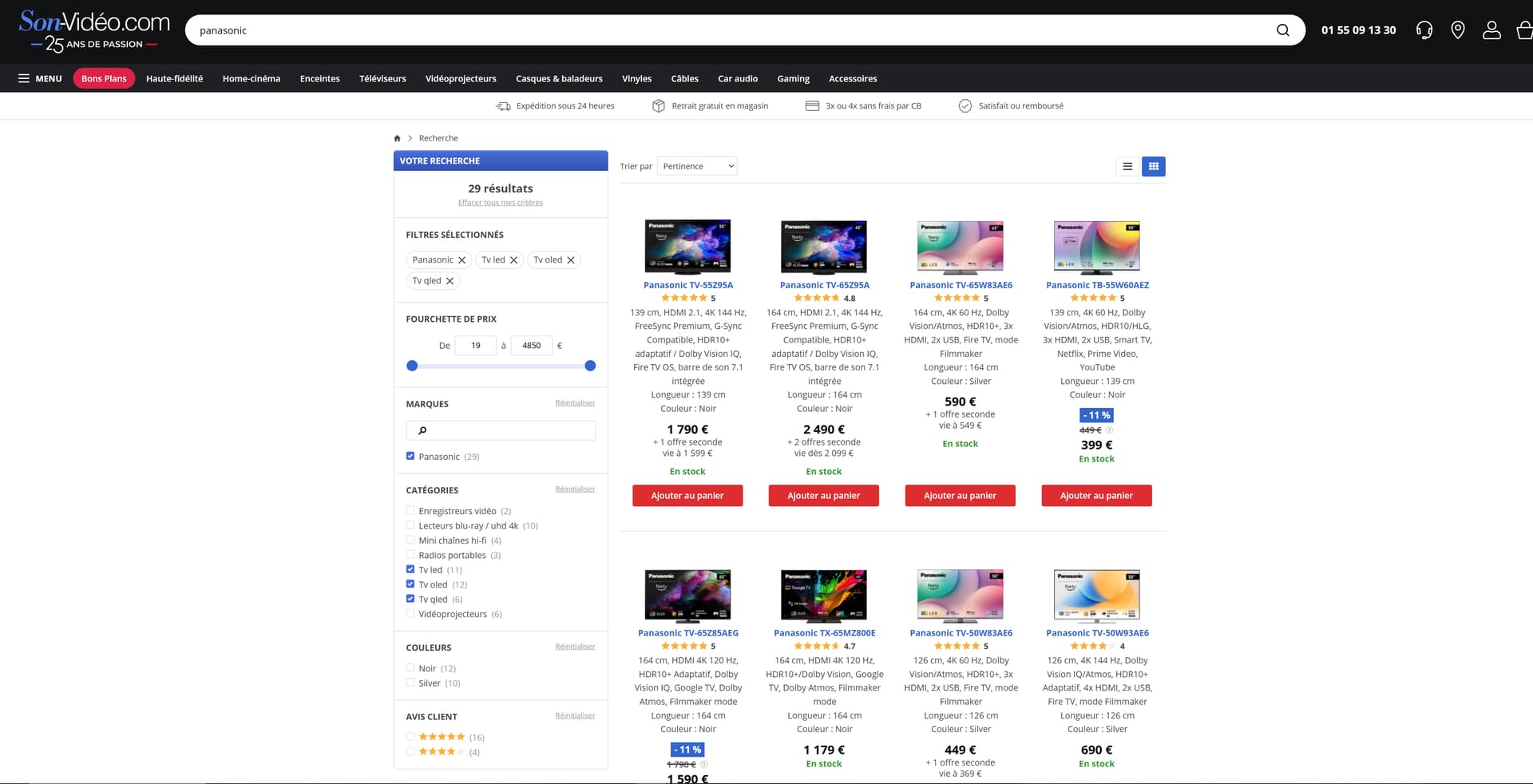This screenshot has width=1533, height=784.
Task: Click the maximum price field 4850
Action: click(532, 346)
